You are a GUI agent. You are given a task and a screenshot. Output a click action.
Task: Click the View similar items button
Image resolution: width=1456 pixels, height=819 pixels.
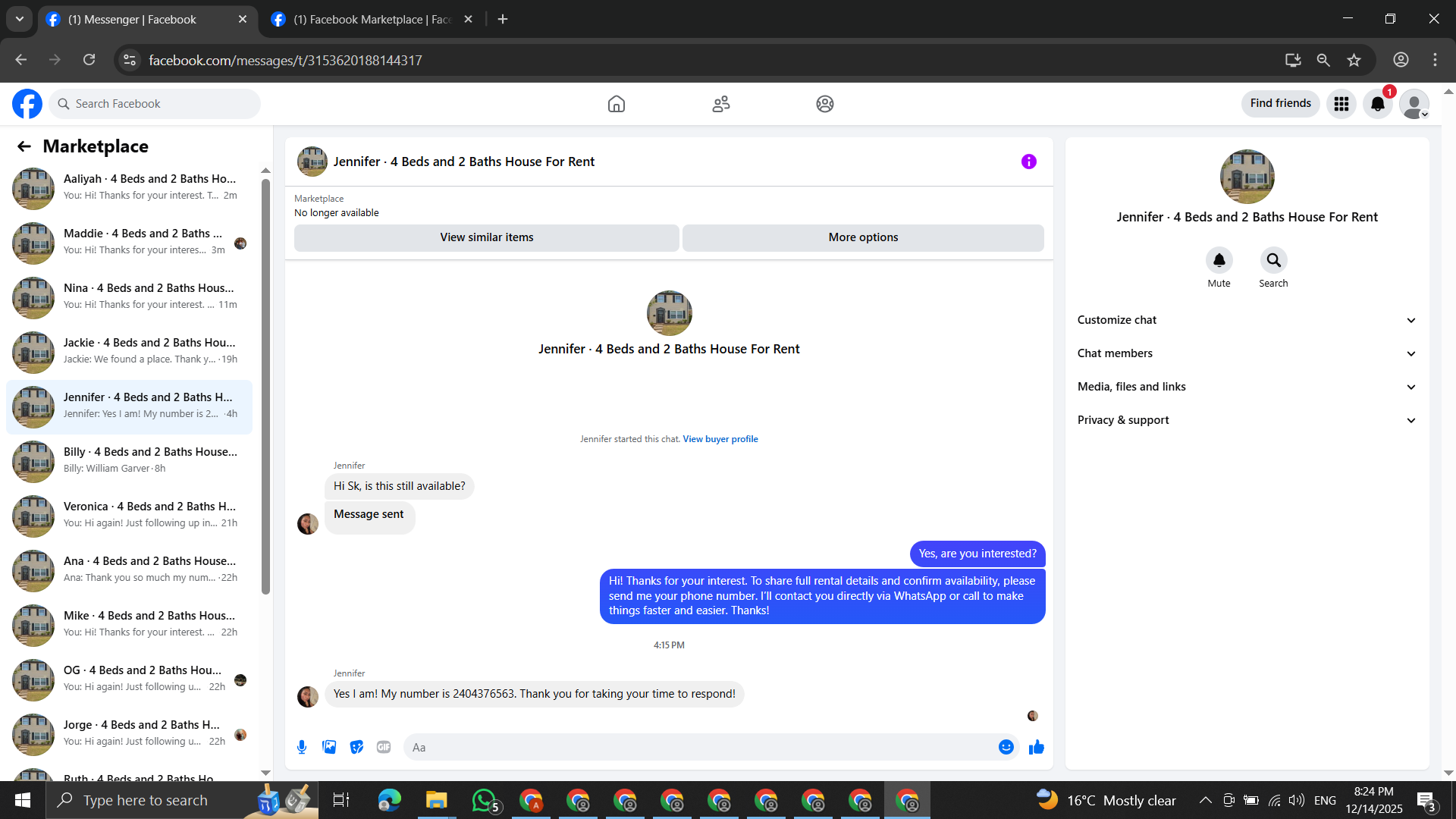pos(486,237)
